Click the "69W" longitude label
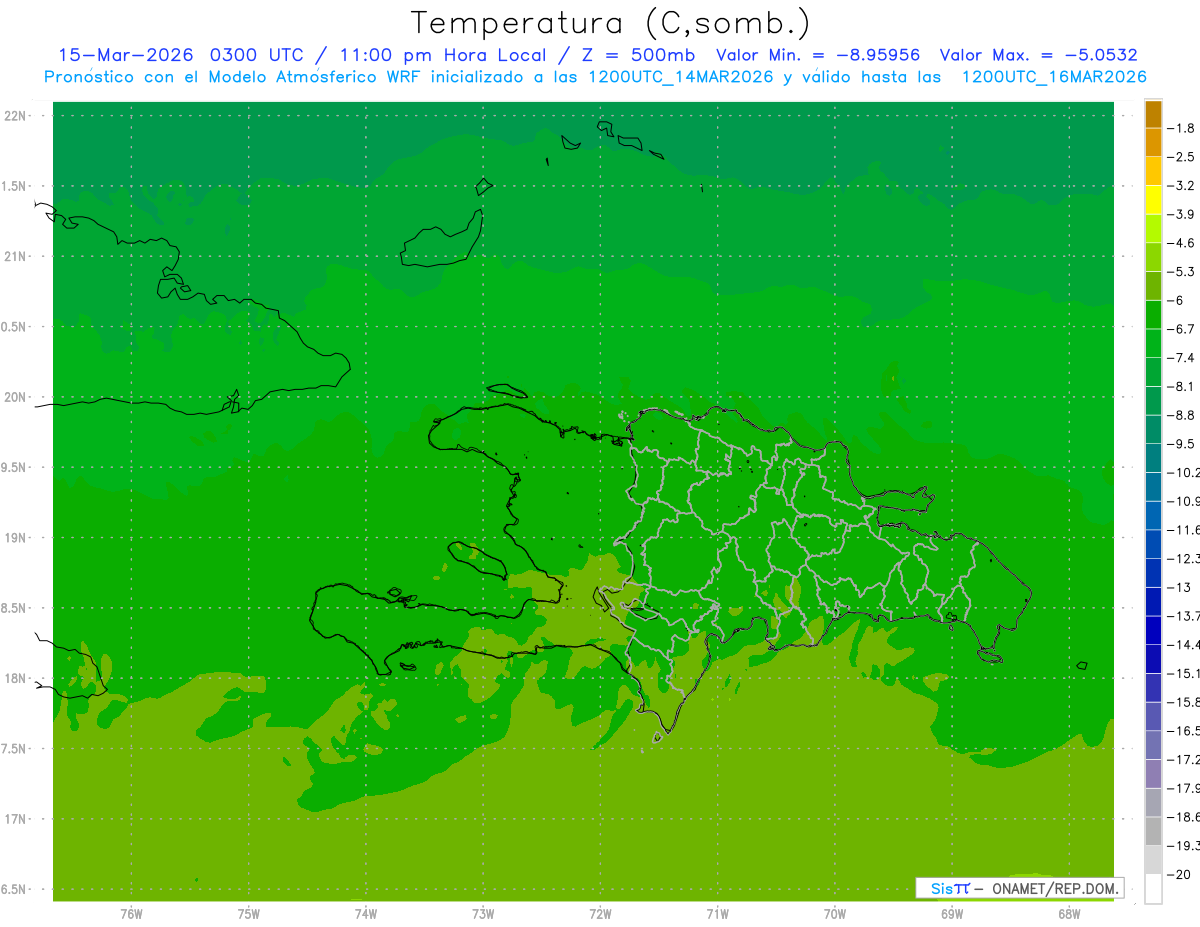1200x927 pixels. pyautogui.click(x=952, y=914)
